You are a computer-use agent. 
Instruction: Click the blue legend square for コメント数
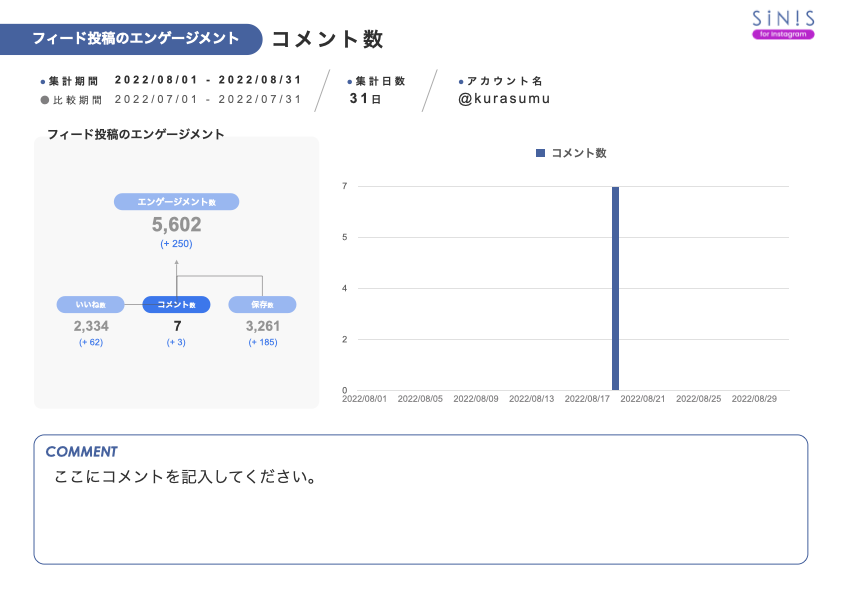tap(539, 151)
